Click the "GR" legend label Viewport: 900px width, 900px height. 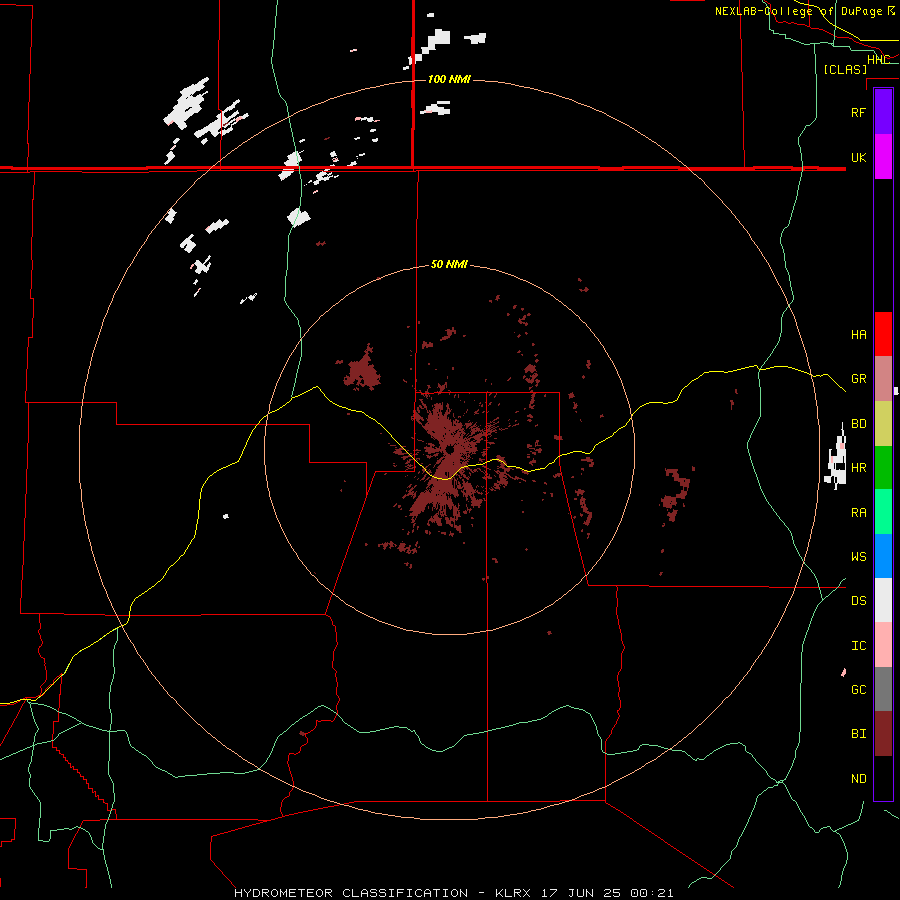[x=858, y=379]
